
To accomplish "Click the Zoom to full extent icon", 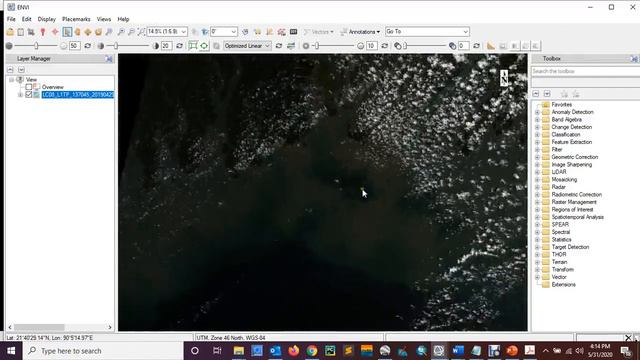I will [141, 32].
